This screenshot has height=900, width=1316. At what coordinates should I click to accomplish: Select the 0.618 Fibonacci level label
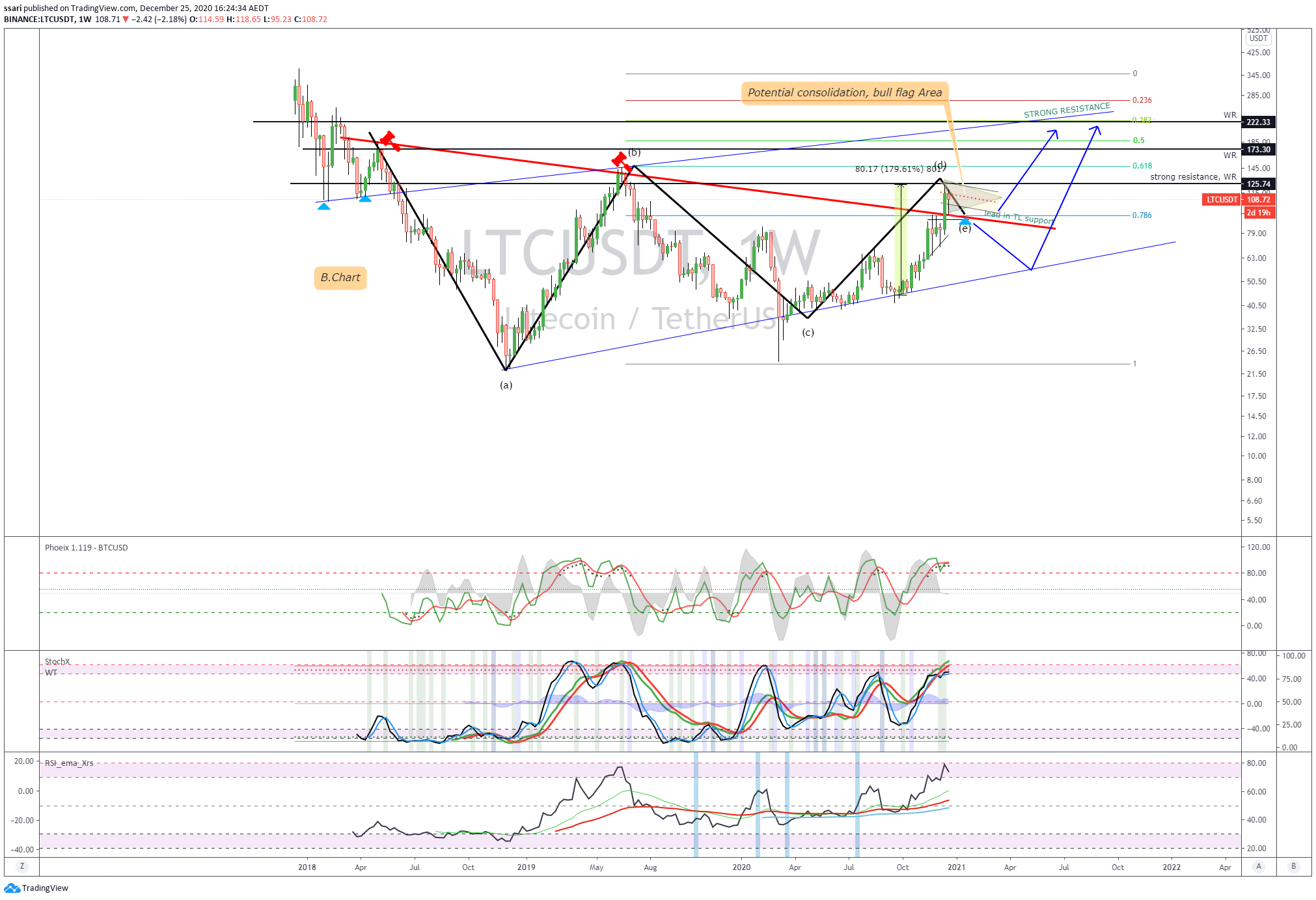point(1142,166)
